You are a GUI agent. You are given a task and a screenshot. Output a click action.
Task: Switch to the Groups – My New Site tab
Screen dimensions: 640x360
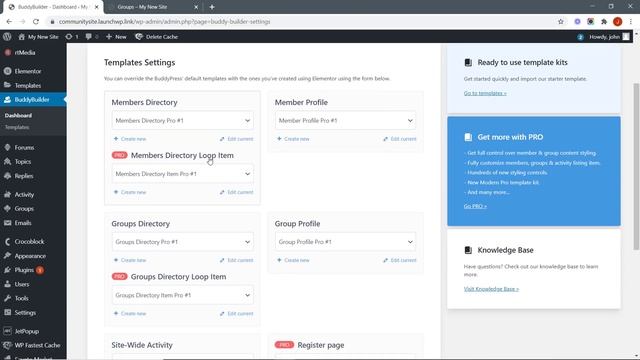click(x=152, y=7)
